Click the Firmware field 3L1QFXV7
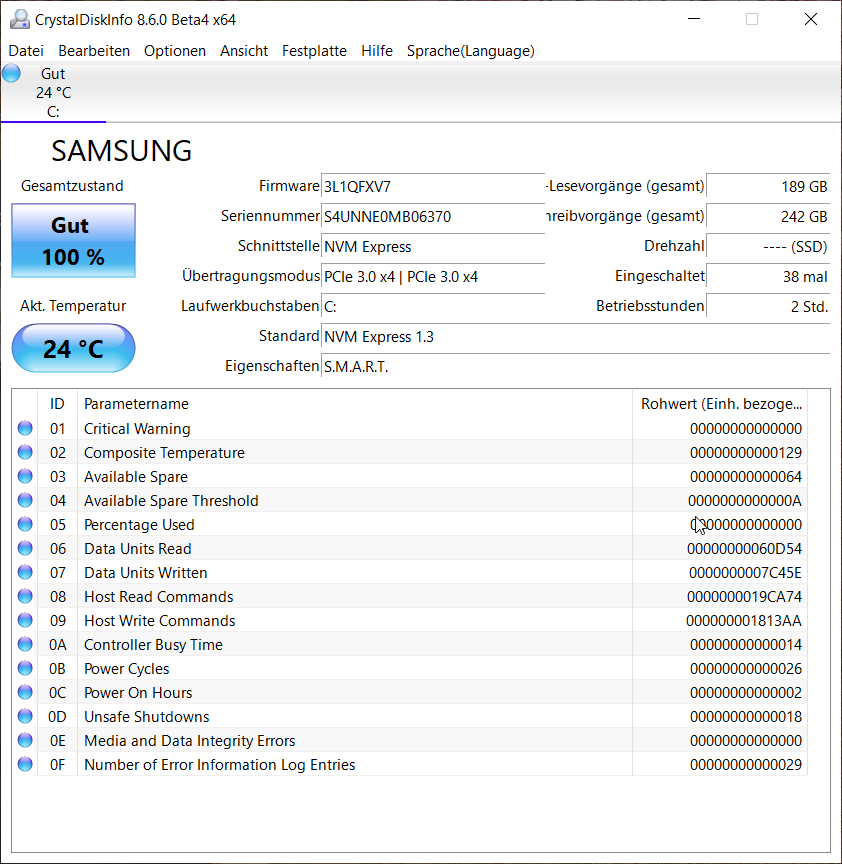 [433, 186]
